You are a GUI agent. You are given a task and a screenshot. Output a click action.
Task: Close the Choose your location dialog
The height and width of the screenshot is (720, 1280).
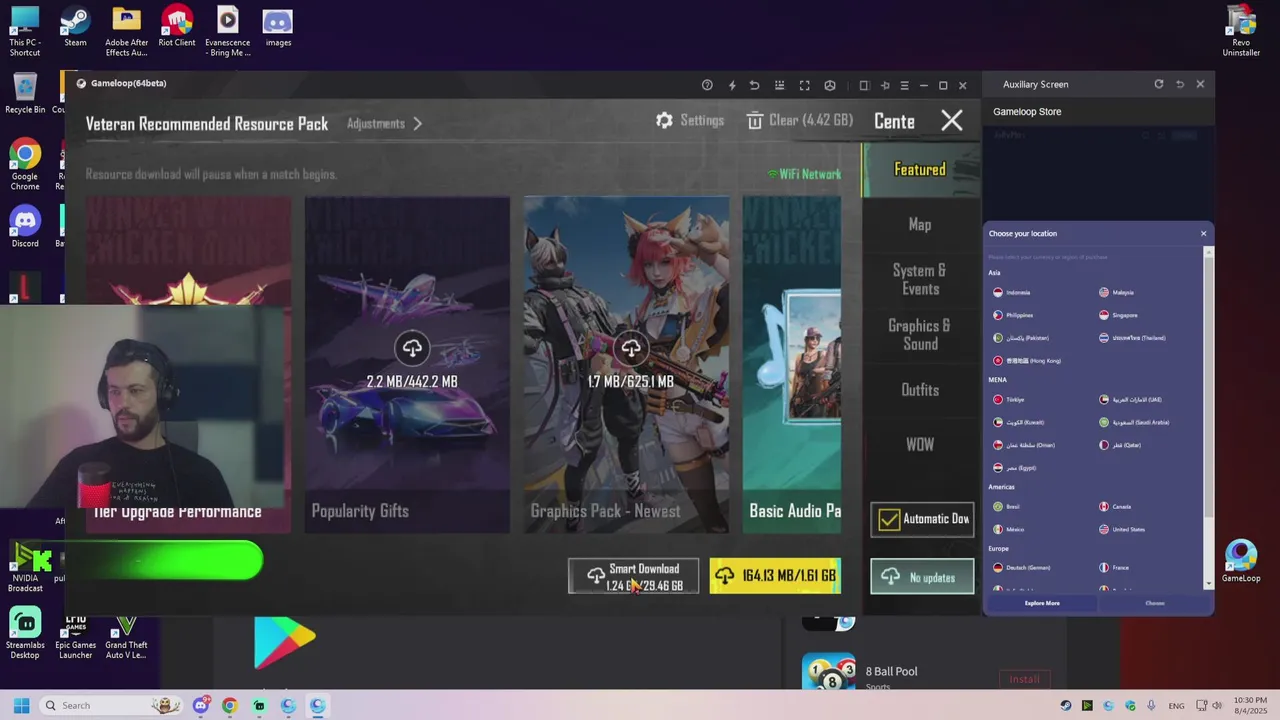[1203, 234]
